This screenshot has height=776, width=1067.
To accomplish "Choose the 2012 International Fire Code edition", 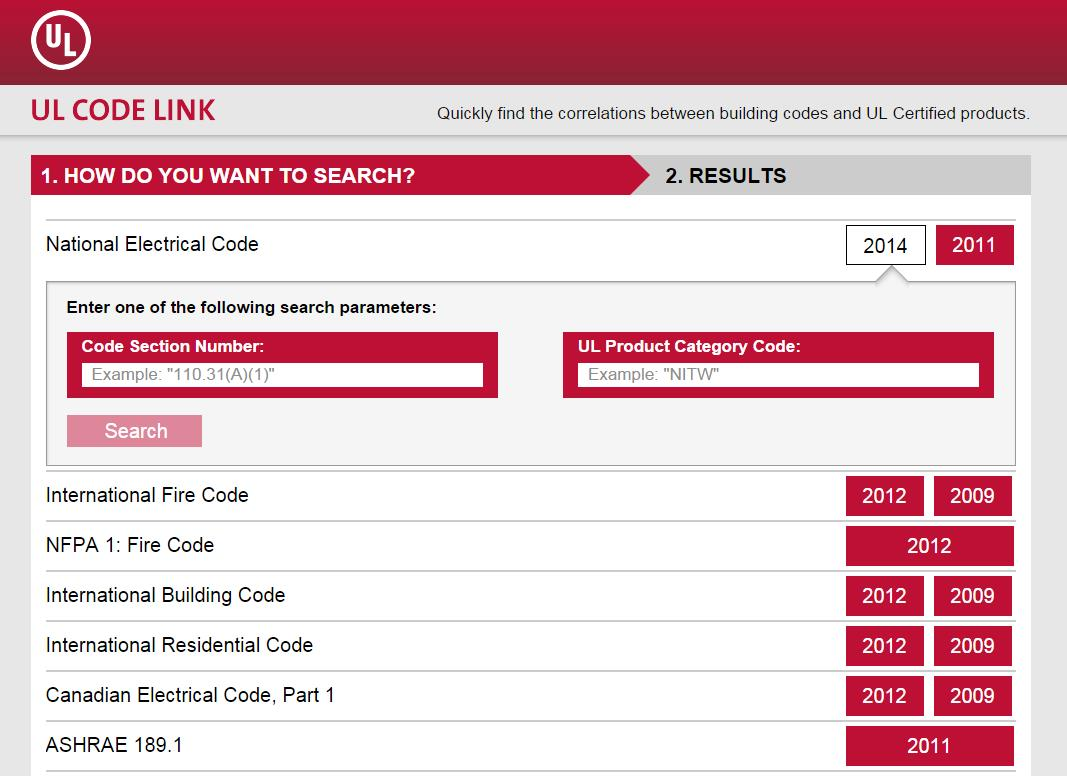I will [885, 495].
